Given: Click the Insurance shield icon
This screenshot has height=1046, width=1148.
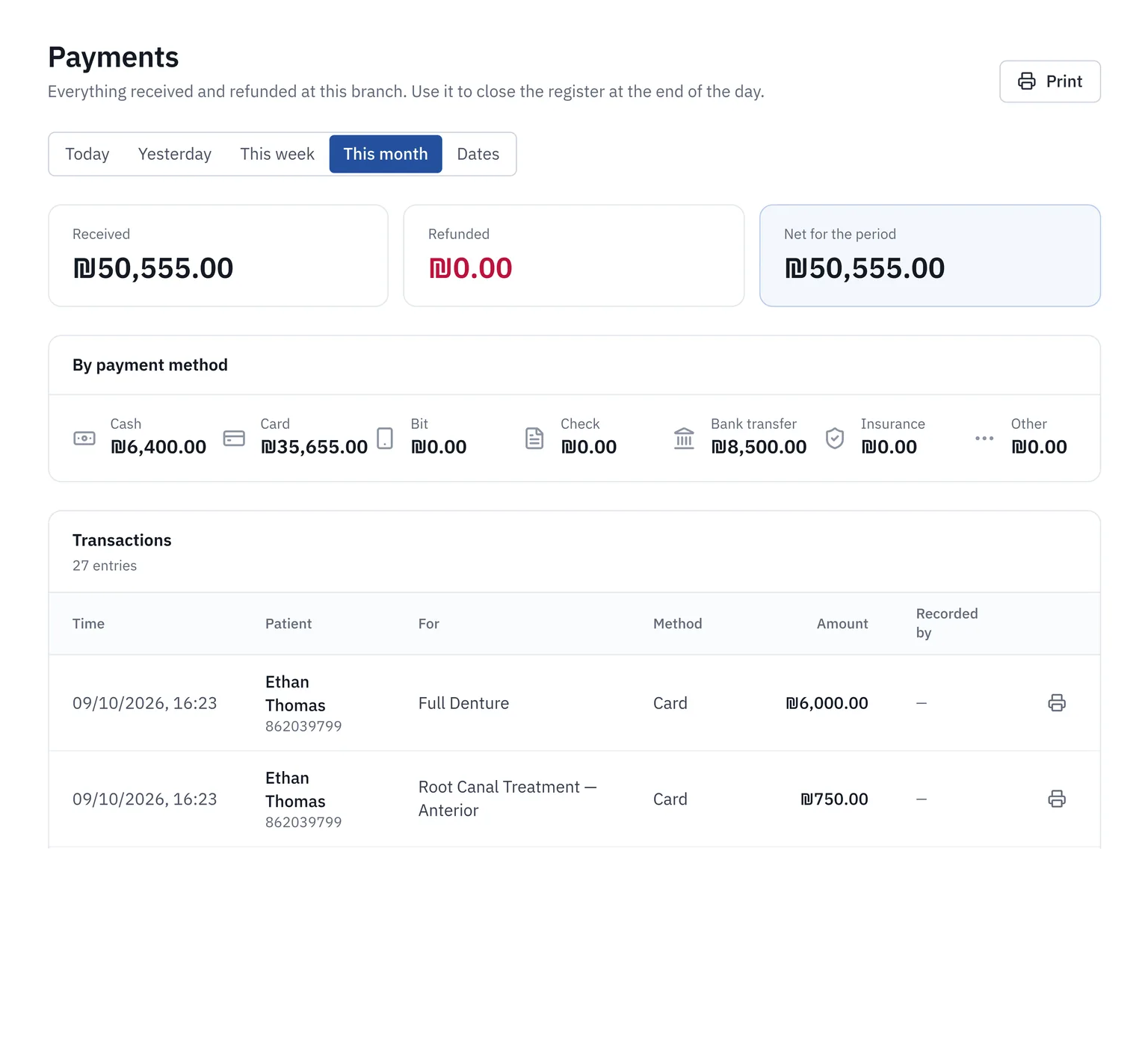Looking at the screenshot, I should pos(835,438).
